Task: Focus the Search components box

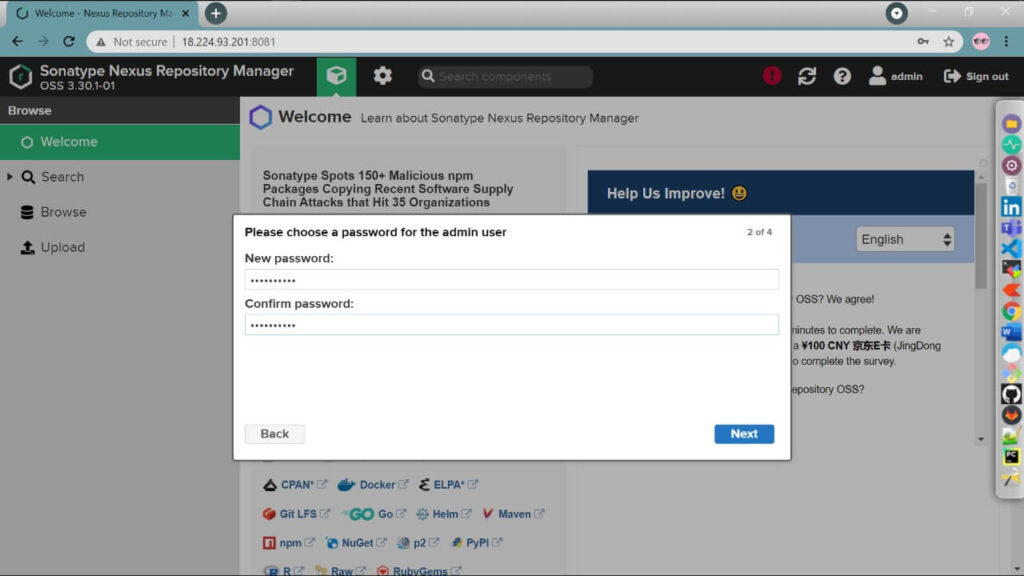Action: pos(505,76)
